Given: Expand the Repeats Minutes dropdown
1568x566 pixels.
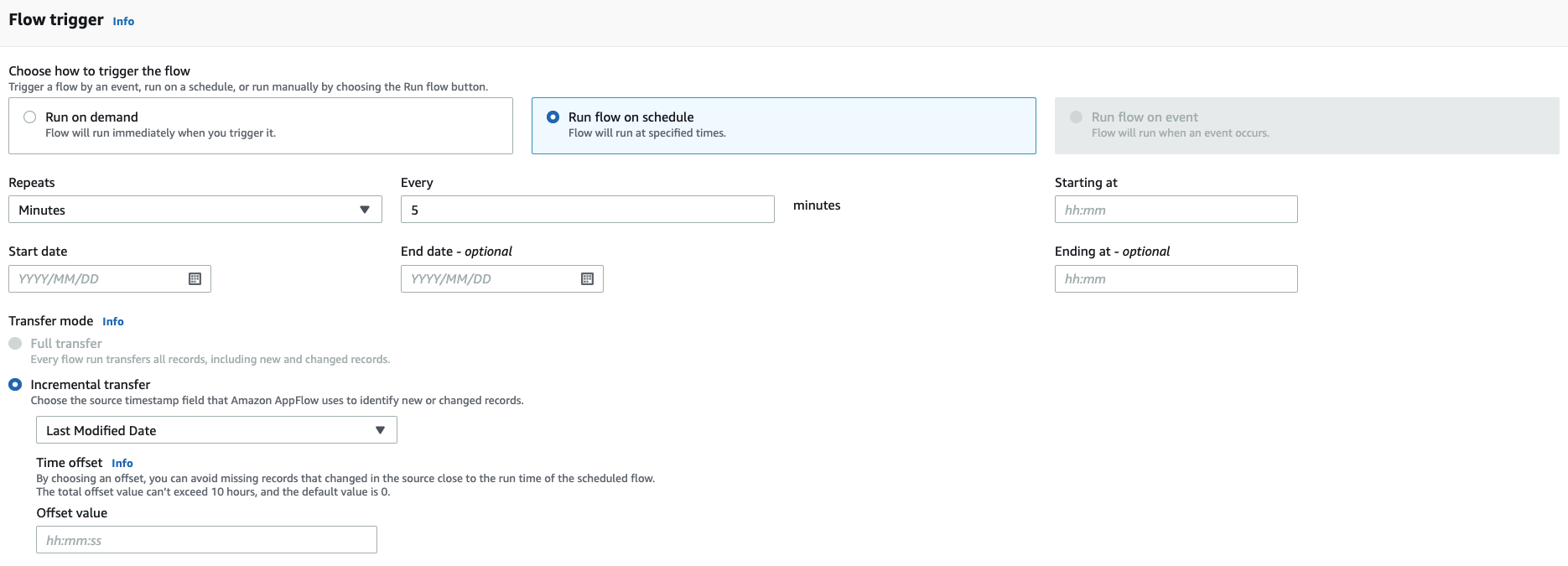Looking at the screenshot, I should 195,210.
